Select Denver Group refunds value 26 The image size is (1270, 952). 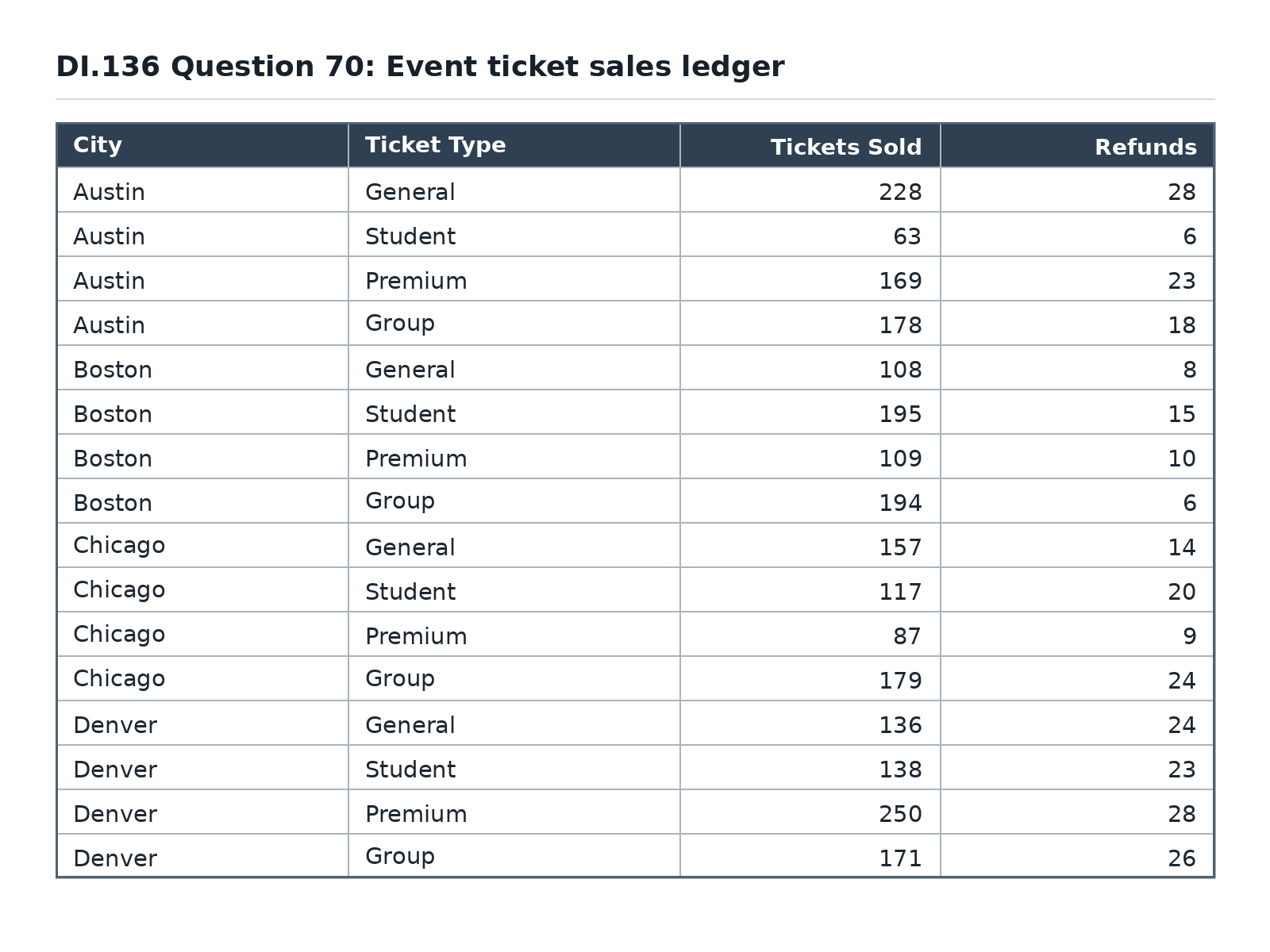[x=1077, y=855]
